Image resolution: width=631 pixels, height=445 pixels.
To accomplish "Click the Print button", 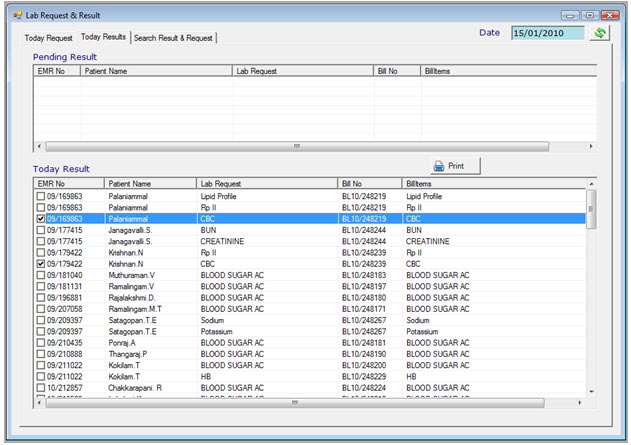I will click(455, 166).
